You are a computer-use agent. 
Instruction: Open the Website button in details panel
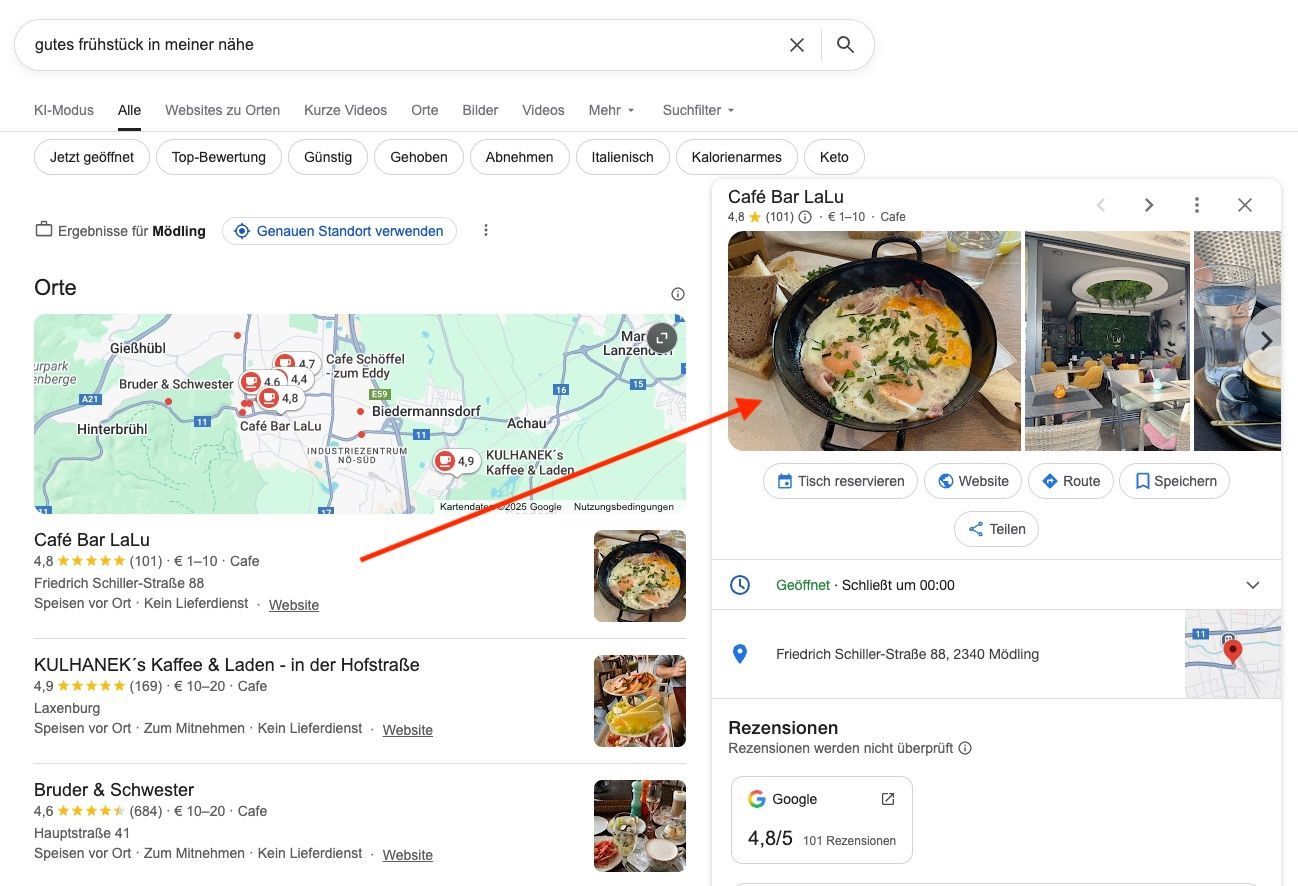point(973,481)
